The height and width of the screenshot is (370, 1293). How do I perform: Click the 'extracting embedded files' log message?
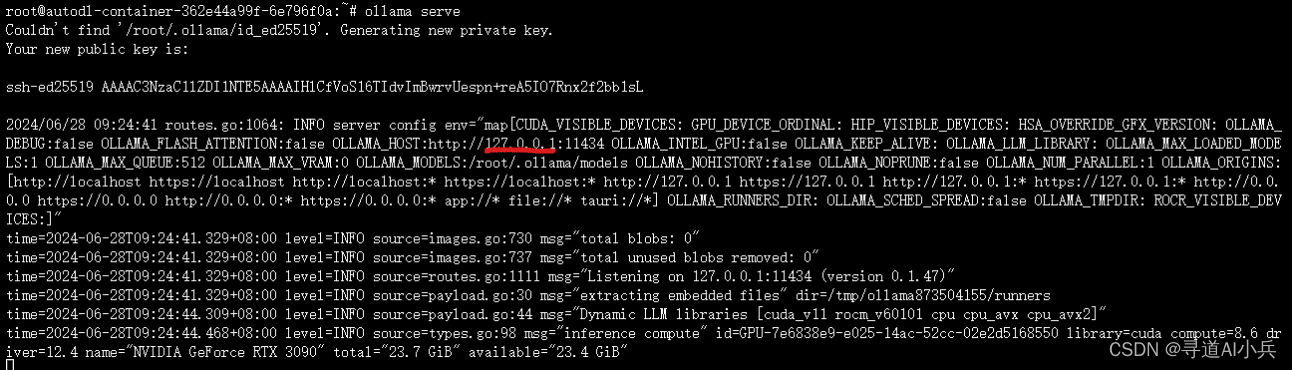click(x=683, y=295)
